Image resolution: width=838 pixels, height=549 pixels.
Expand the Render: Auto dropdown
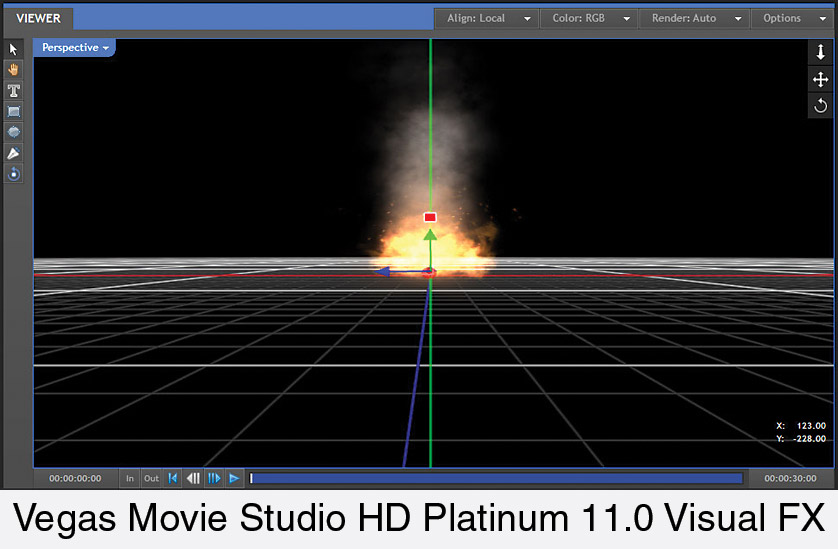[694, 18]
